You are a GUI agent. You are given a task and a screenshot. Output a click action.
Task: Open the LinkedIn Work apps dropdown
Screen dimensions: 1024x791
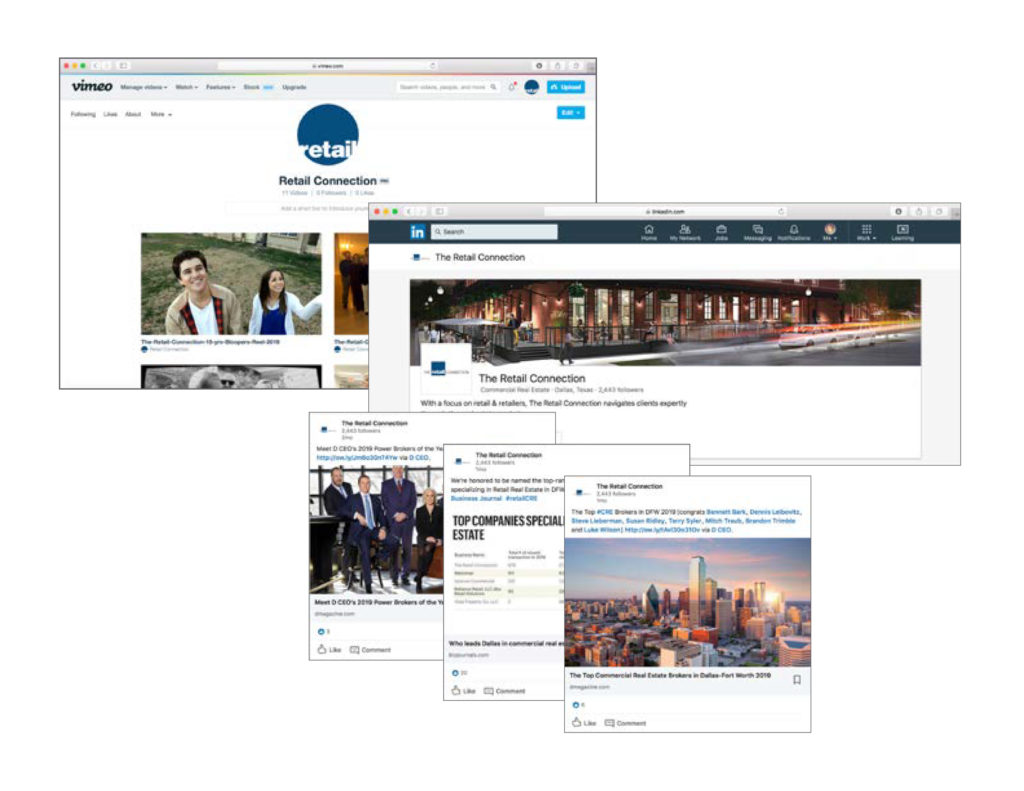[x=866, y=231]
